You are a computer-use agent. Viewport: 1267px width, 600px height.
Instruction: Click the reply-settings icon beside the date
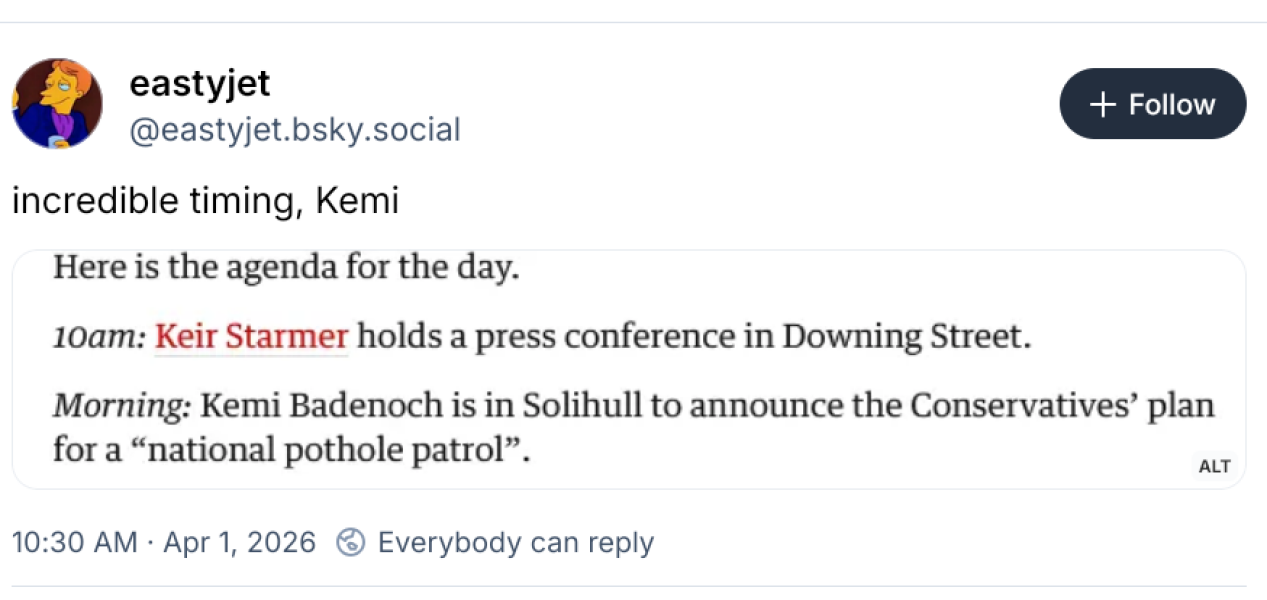pos(350,542)
